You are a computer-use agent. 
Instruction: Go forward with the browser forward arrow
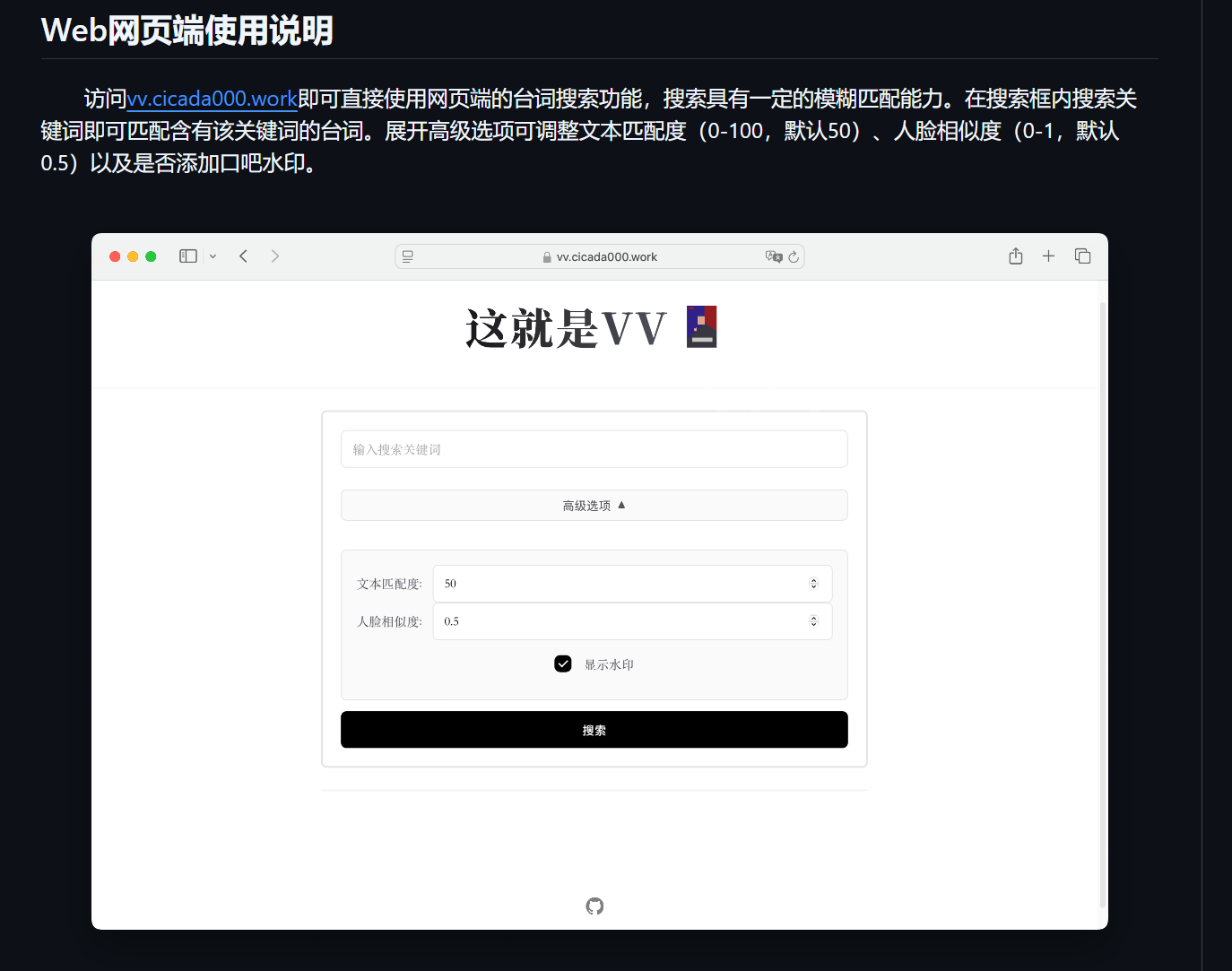point(275,256)
